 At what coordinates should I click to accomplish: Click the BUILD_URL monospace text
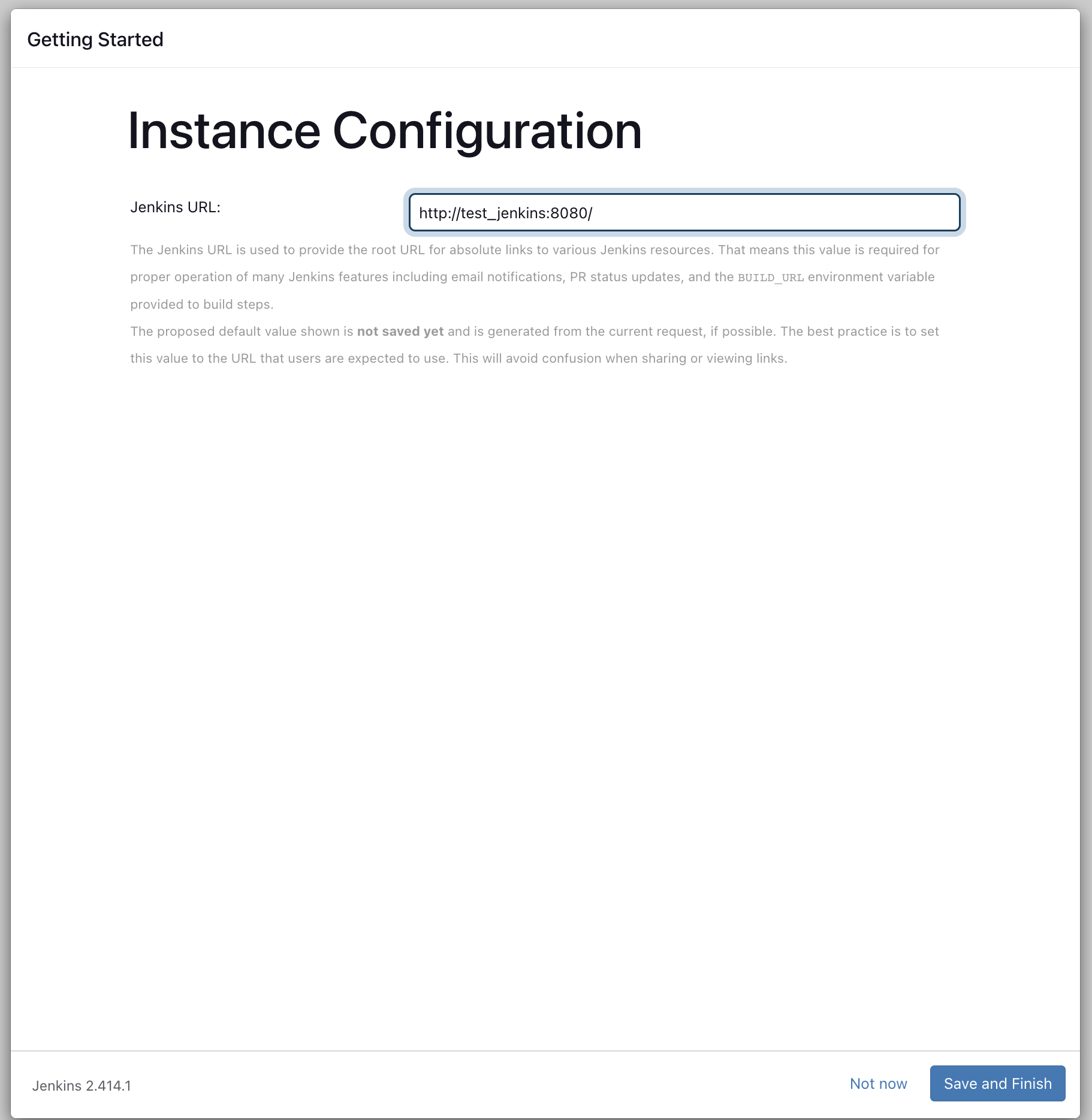pyautogui.click(x=771, y=278)
